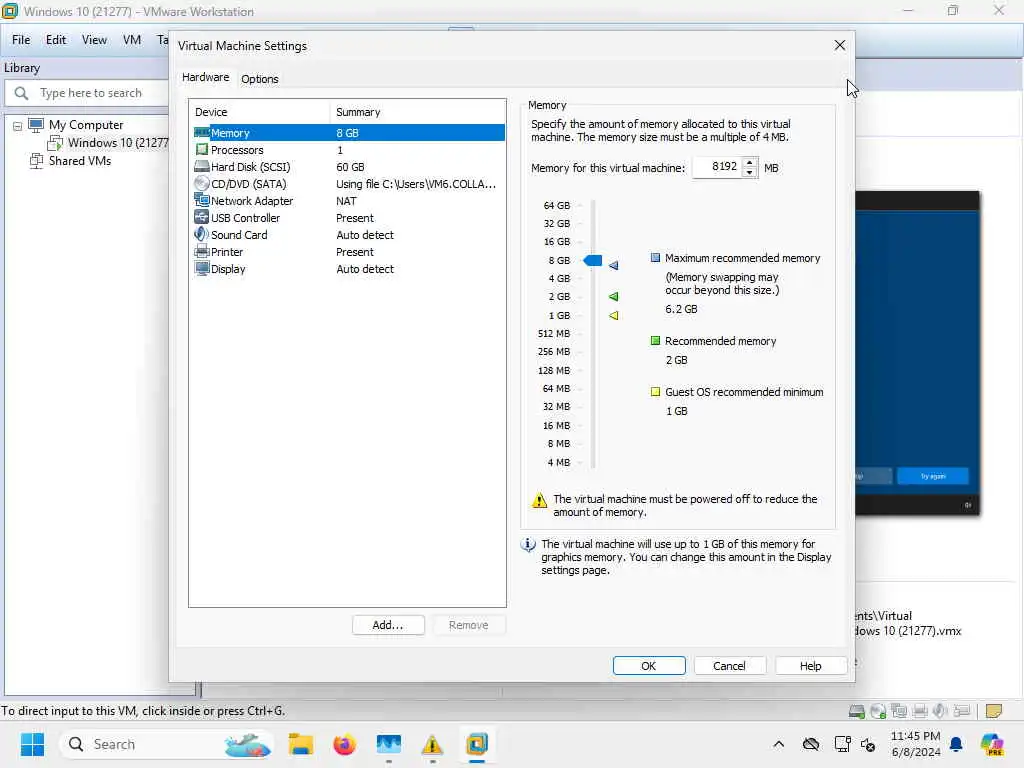Click the taskbar clock 11:45 PM
The height and width of the screenshot is (768, 1024).
pos(916,736)
